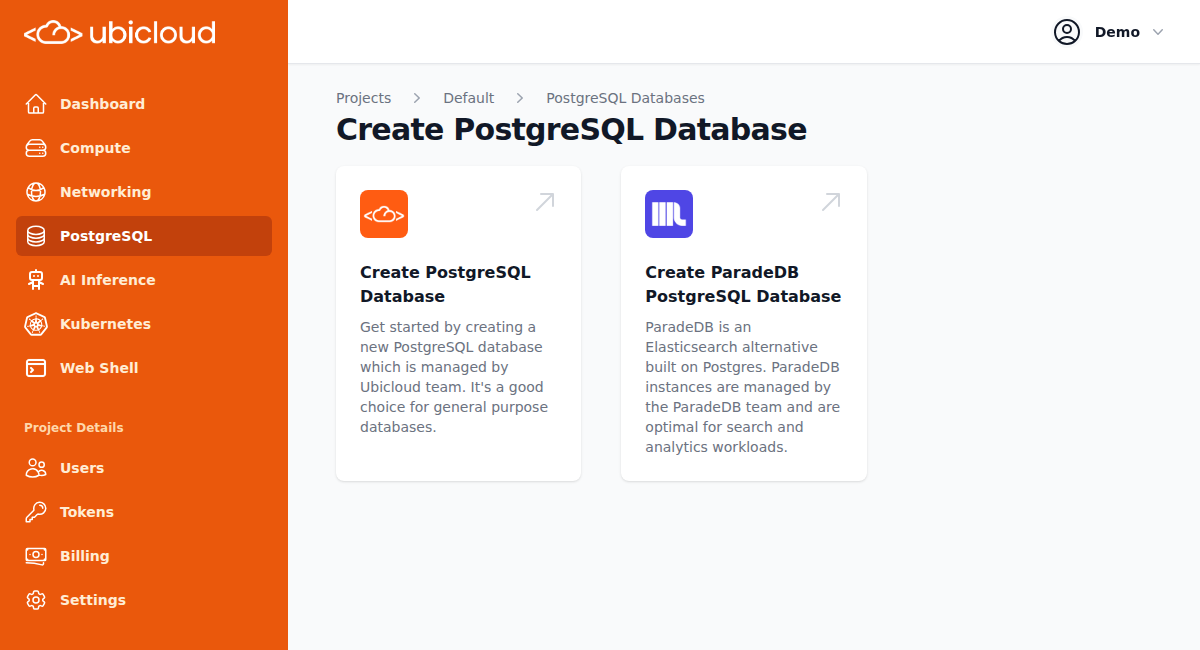
Task: Click the purple ParadeDB card icon
Action: [669, 214]
